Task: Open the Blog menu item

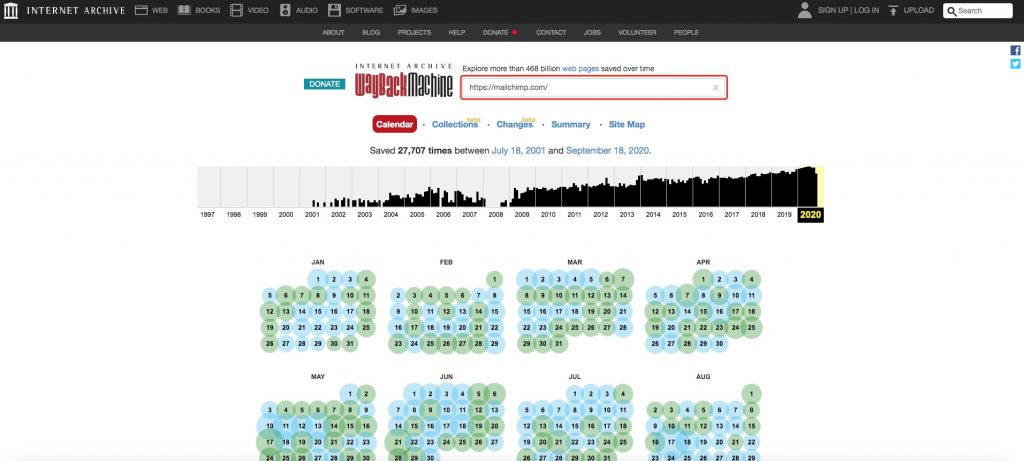Action: tap(371, 33)
